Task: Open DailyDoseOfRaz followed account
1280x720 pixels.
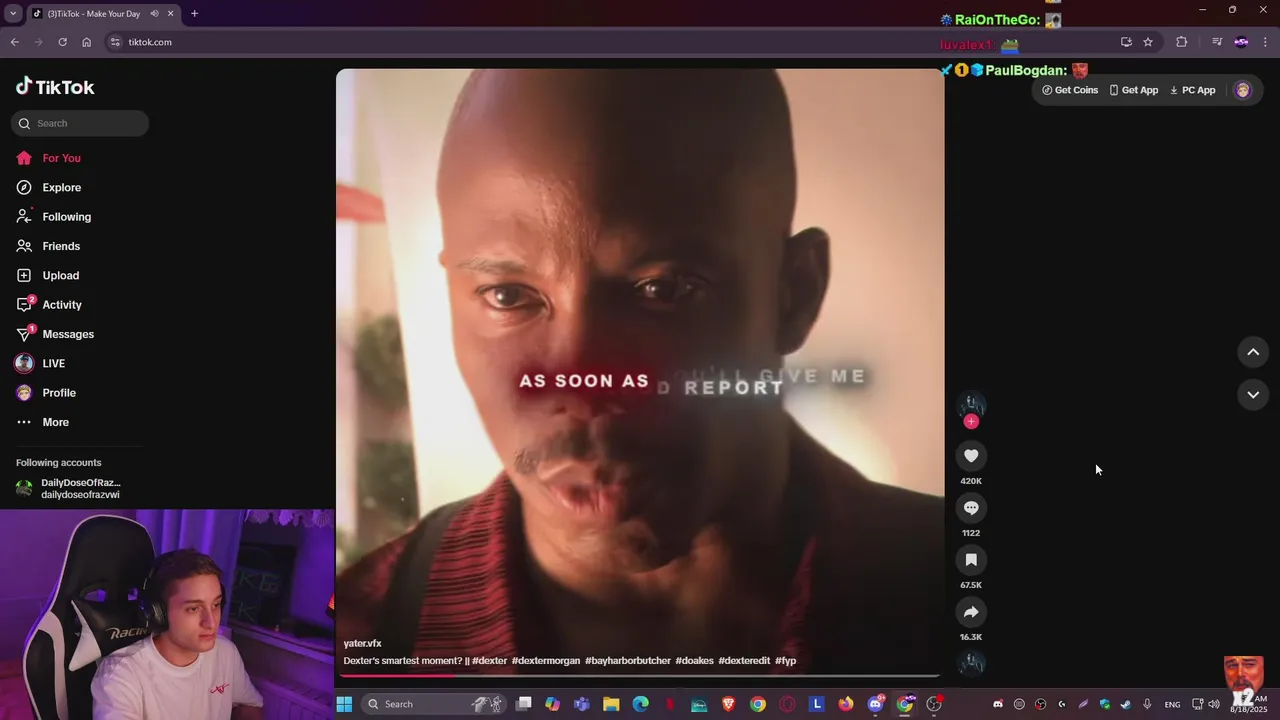Action: click(x=68, y=488)
